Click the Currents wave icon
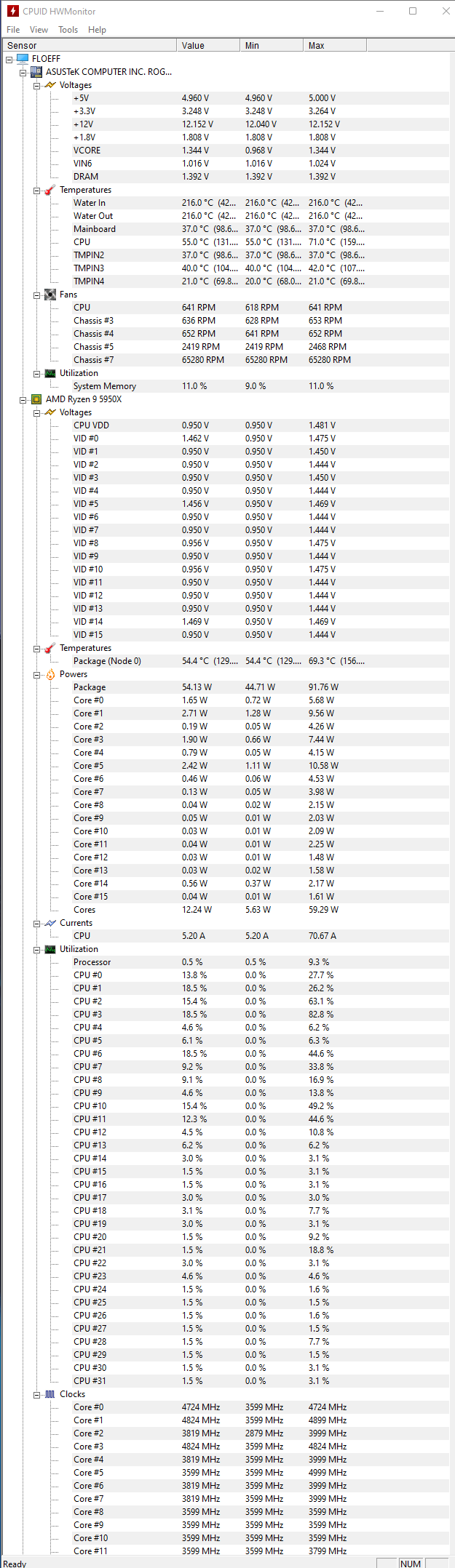Screen dimensions: 455x1568 pos(50,922)
